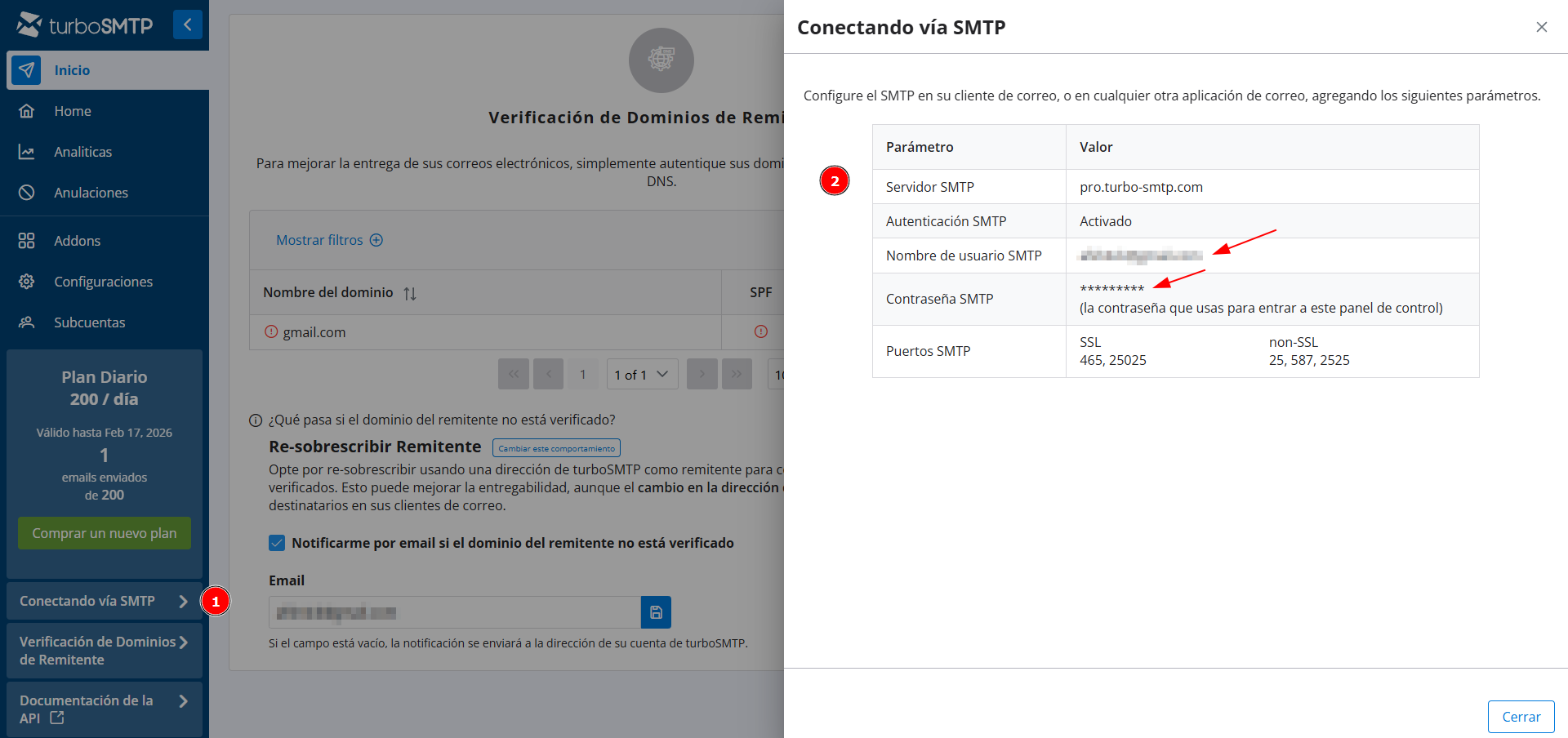The height and width of the screenshot is (738, 1568).
Task: Click SSL ports 465, 25025
Action: pos(1113,360)
